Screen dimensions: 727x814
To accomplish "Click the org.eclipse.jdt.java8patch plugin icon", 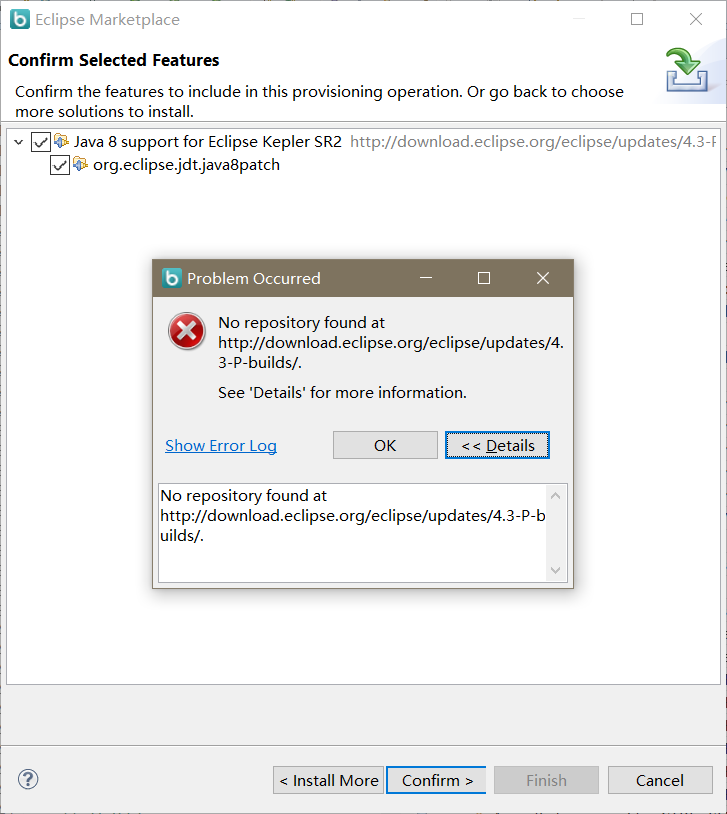I will (80, 165).
